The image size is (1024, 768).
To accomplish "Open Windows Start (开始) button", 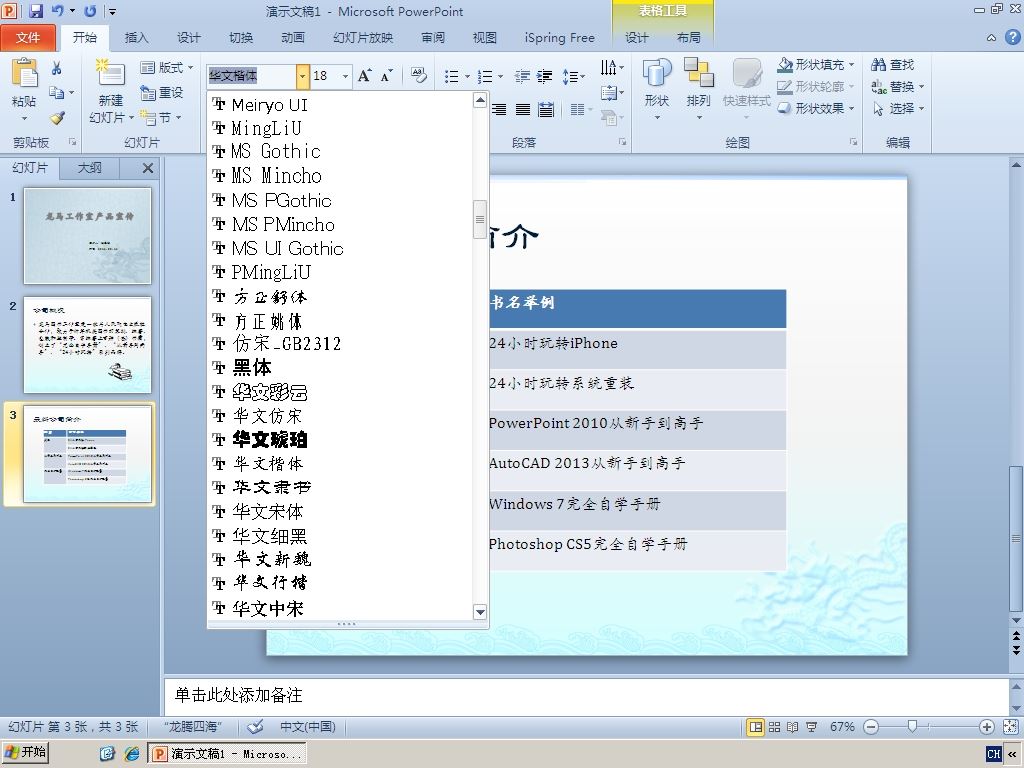I will (x=25, y=753).
